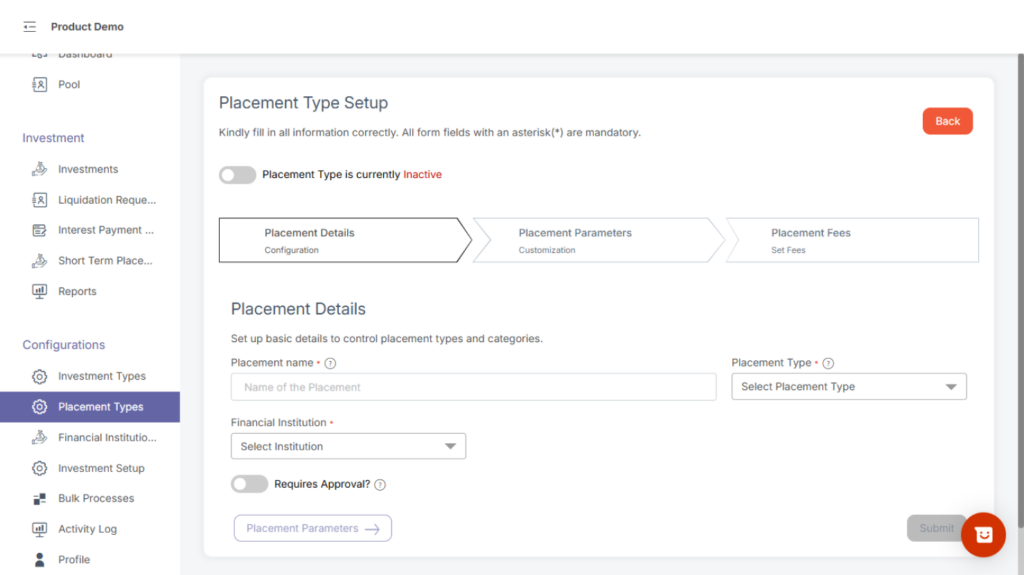This screenshot has height=575, width=1024.
Task: Click the Placement Parameters next button
Action: [312, 528]
